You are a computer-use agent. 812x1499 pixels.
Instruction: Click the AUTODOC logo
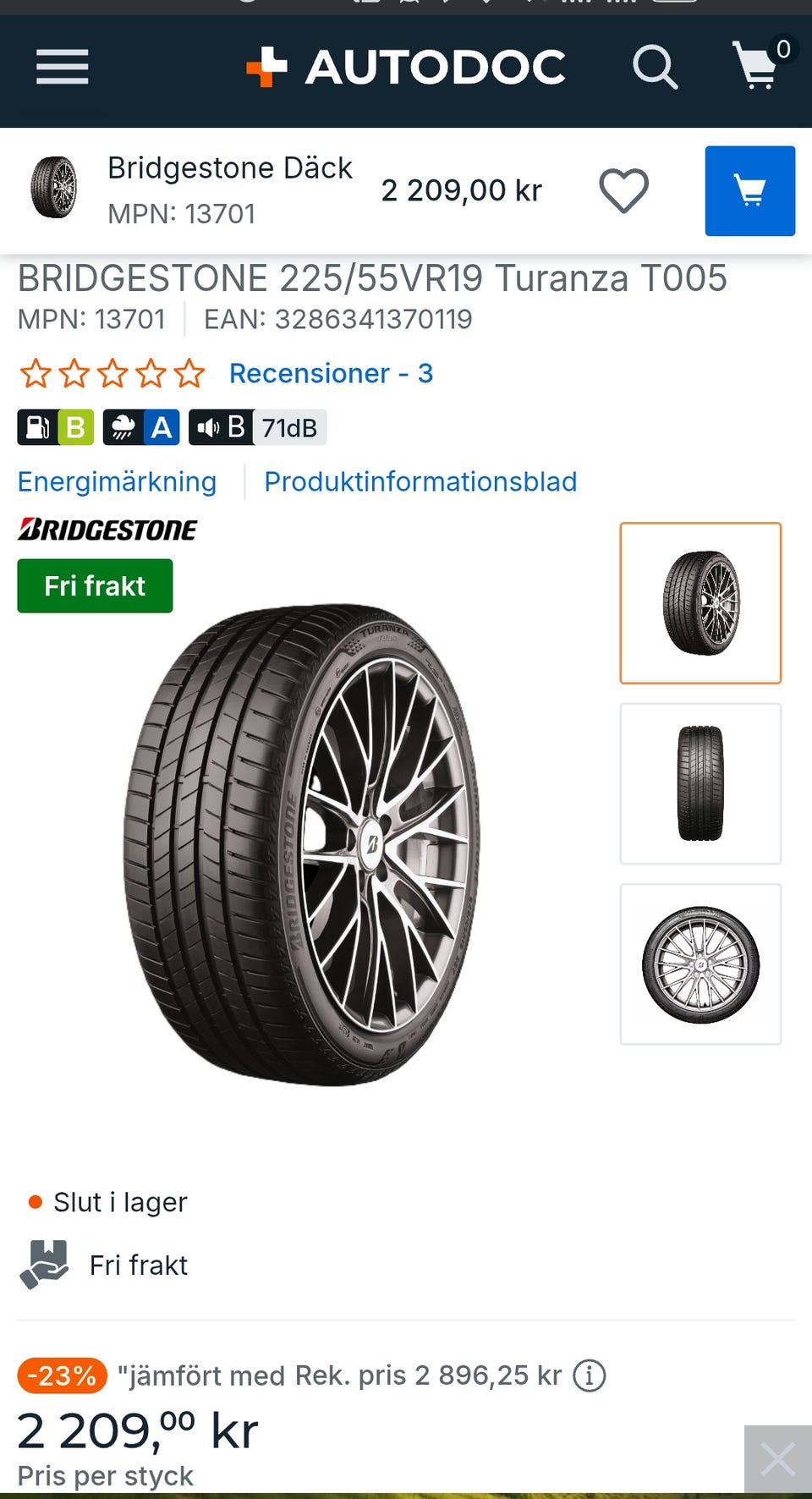[406, 67]
